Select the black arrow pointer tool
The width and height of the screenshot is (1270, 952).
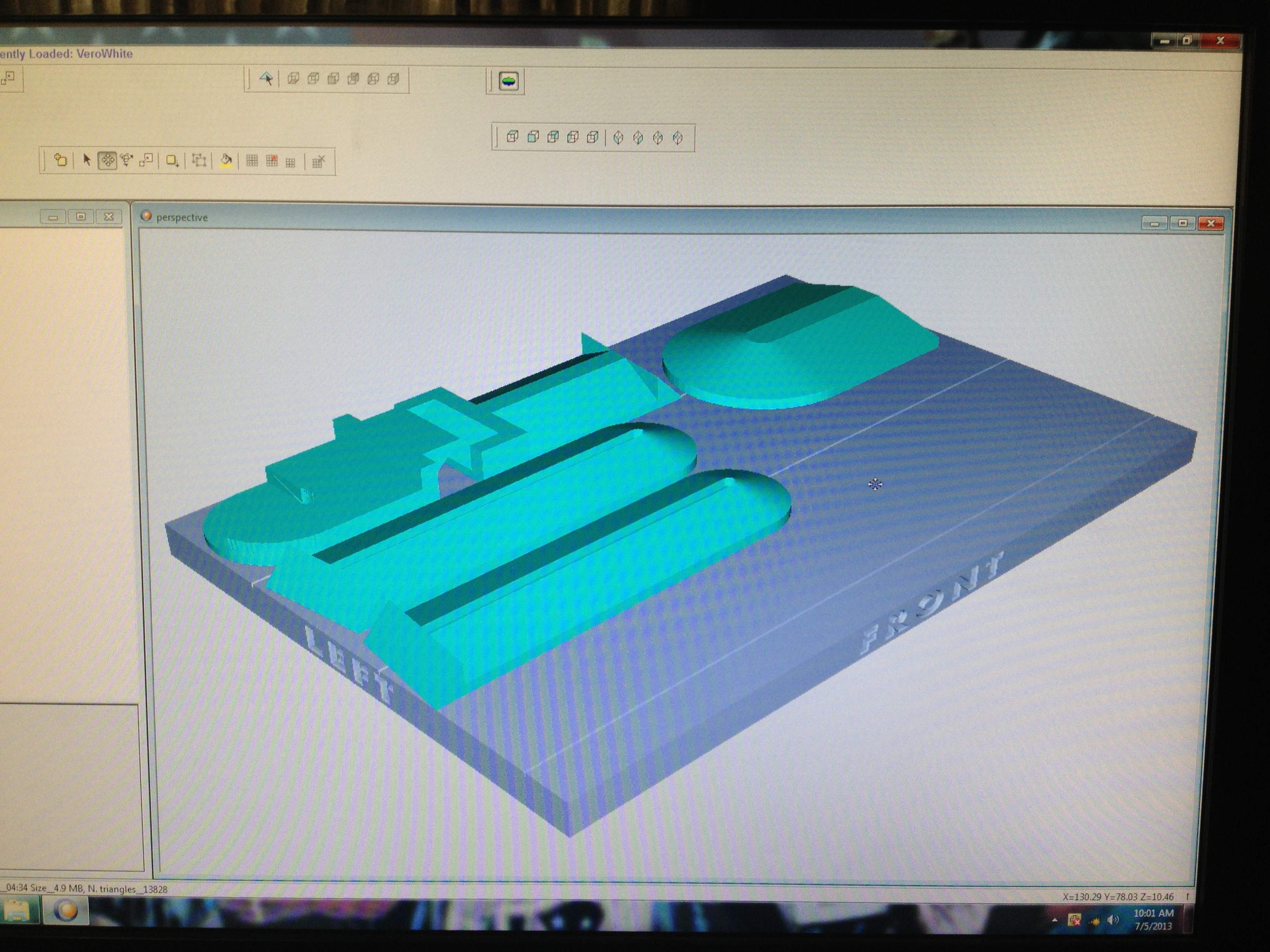[87, 160]
